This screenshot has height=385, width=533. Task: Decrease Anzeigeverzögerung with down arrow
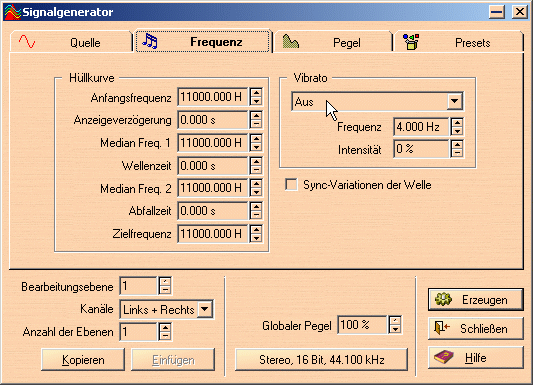pyautogui.click(x=256, y=124)
